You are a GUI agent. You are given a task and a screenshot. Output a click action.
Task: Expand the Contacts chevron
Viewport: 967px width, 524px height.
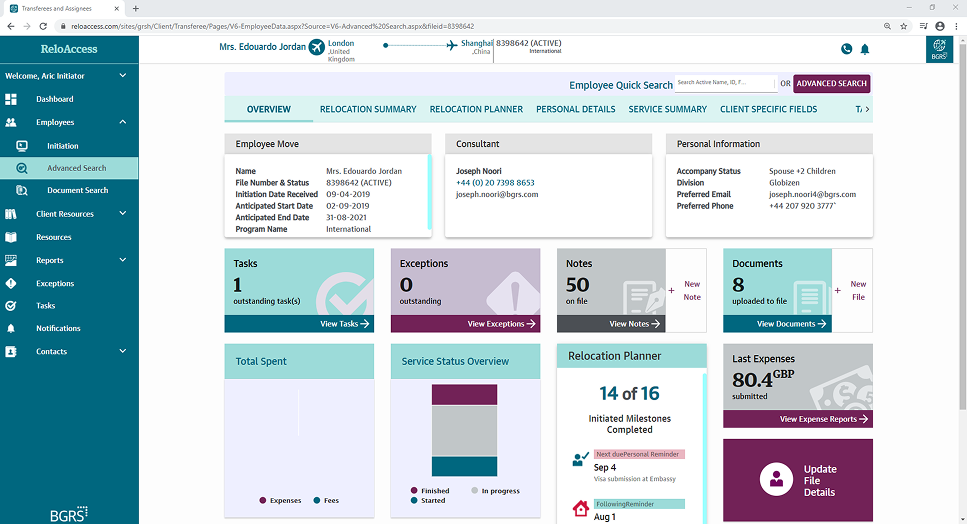pyautogui.click(x=123, y=351)
